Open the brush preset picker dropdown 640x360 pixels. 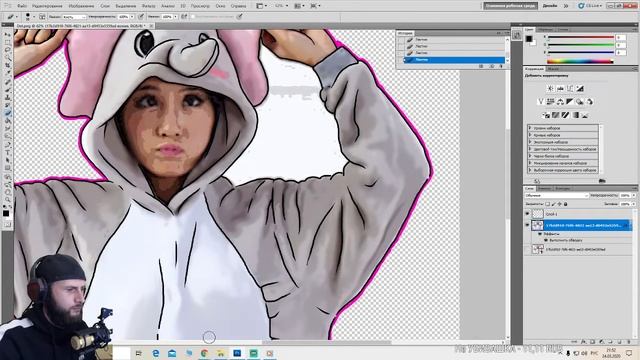(34, 17)
